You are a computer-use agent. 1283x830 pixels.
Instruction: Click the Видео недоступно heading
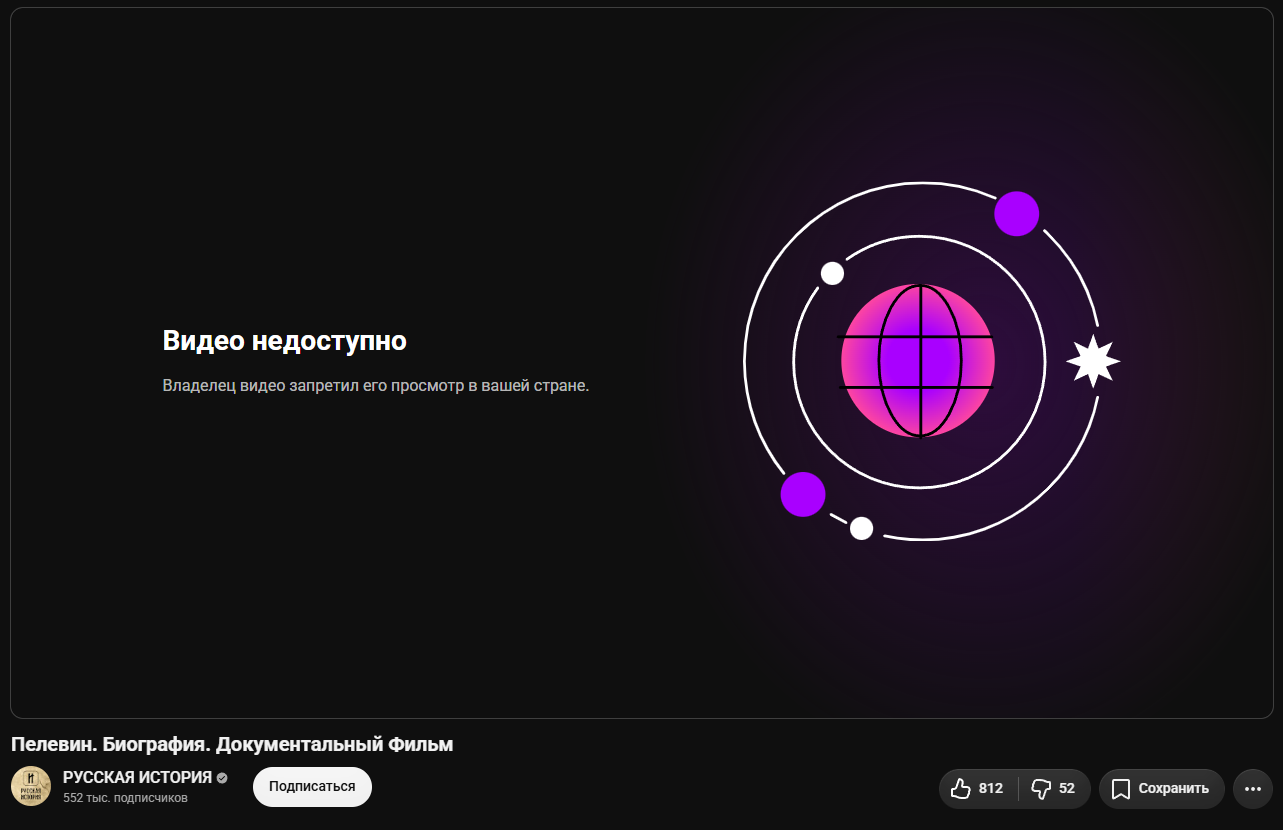285,341
